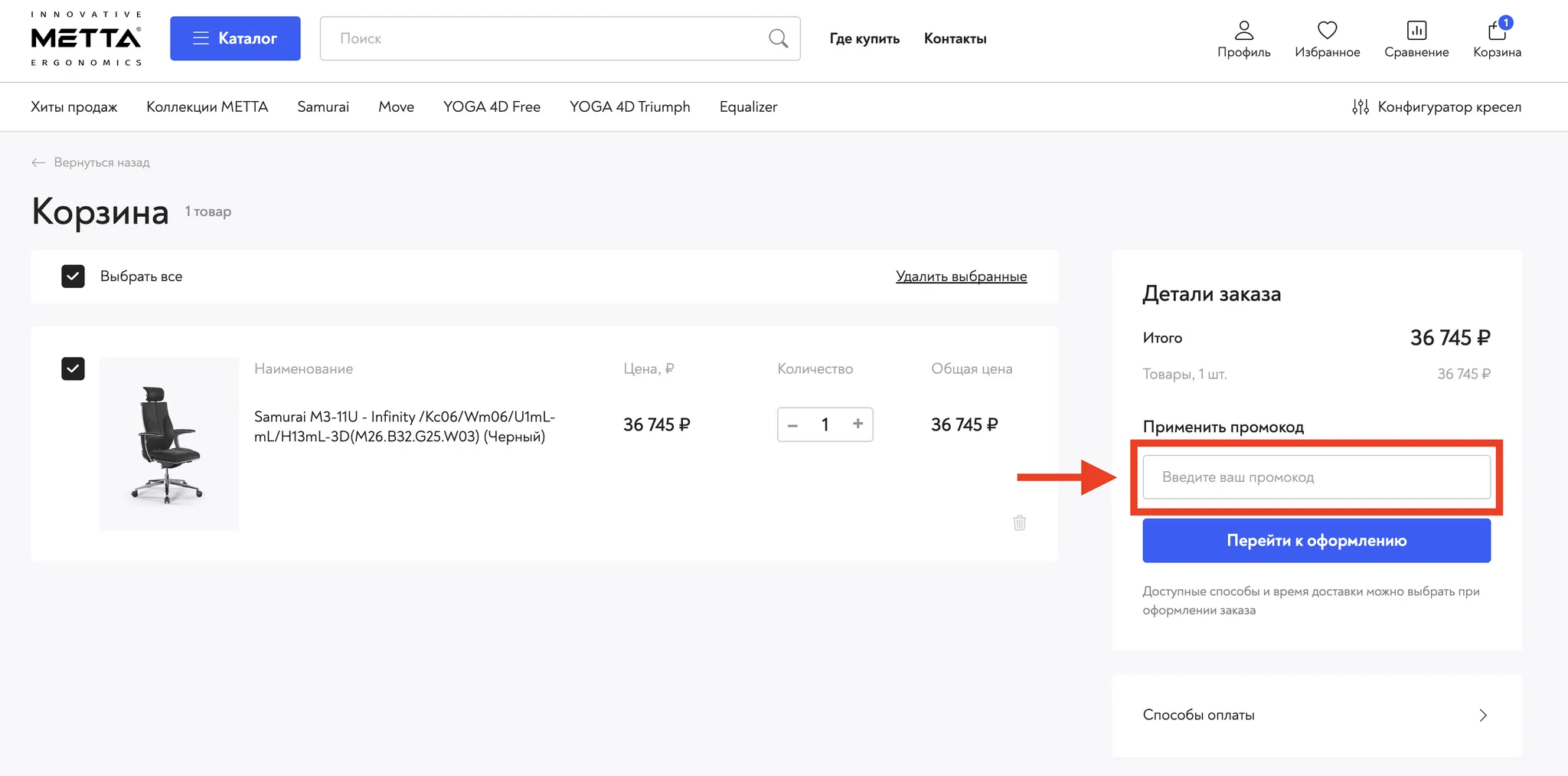Image resolution: width=1568 pixels, height=776 pixels.
Task: Uncheck the Samurai M3-11U item checkbox
Action: click(73, 369)
